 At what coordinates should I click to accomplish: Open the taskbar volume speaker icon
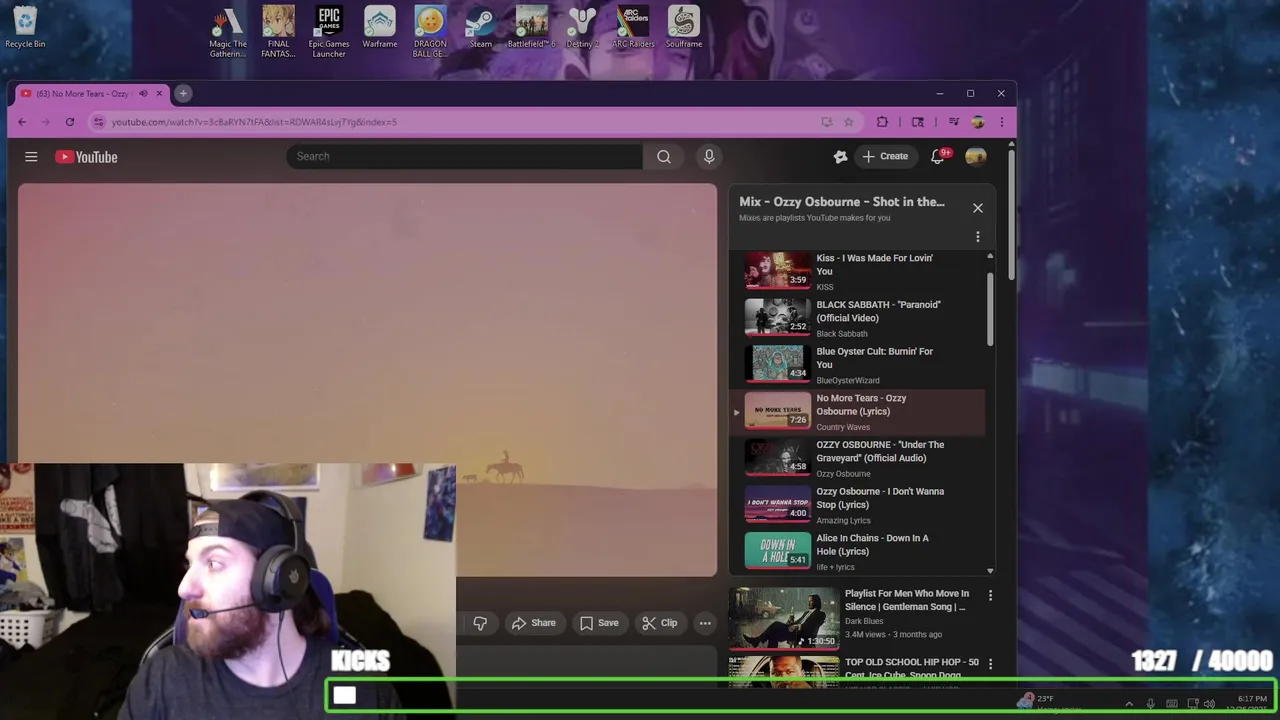(1209, 704)
